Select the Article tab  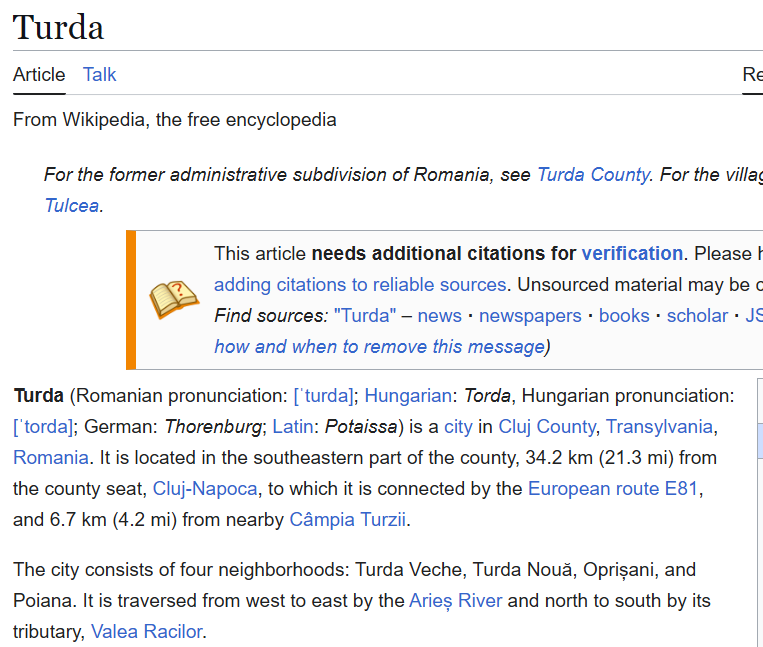(x=39, y=75)
